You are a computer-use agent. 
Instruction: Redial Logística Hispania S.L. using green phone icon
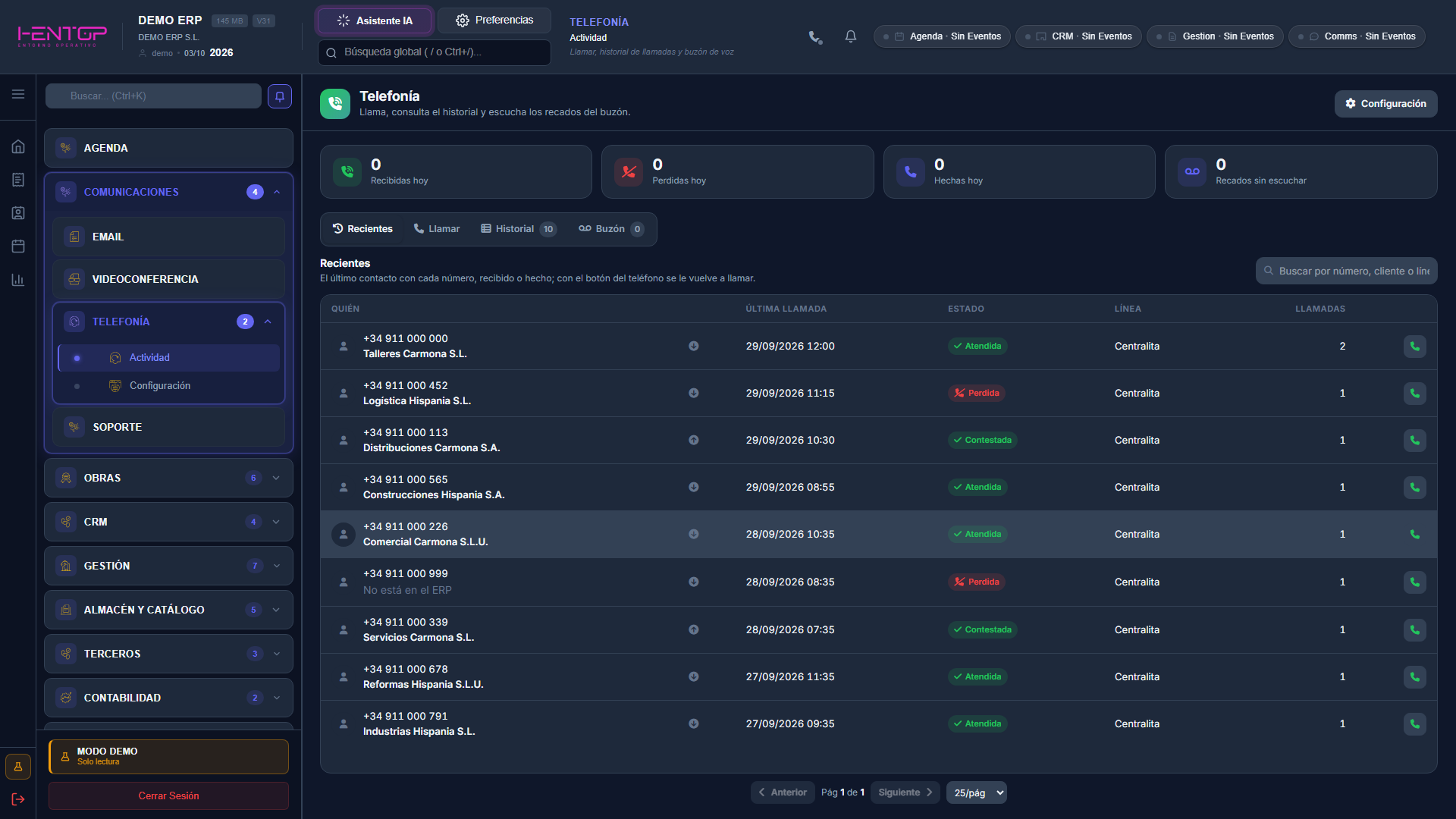pos(1414,394)
